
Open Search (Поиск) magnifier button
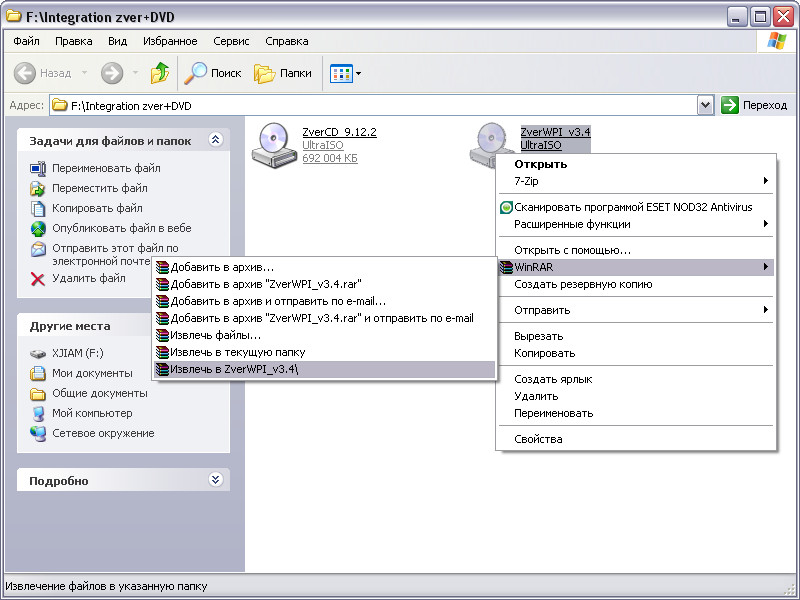point(213,73)
